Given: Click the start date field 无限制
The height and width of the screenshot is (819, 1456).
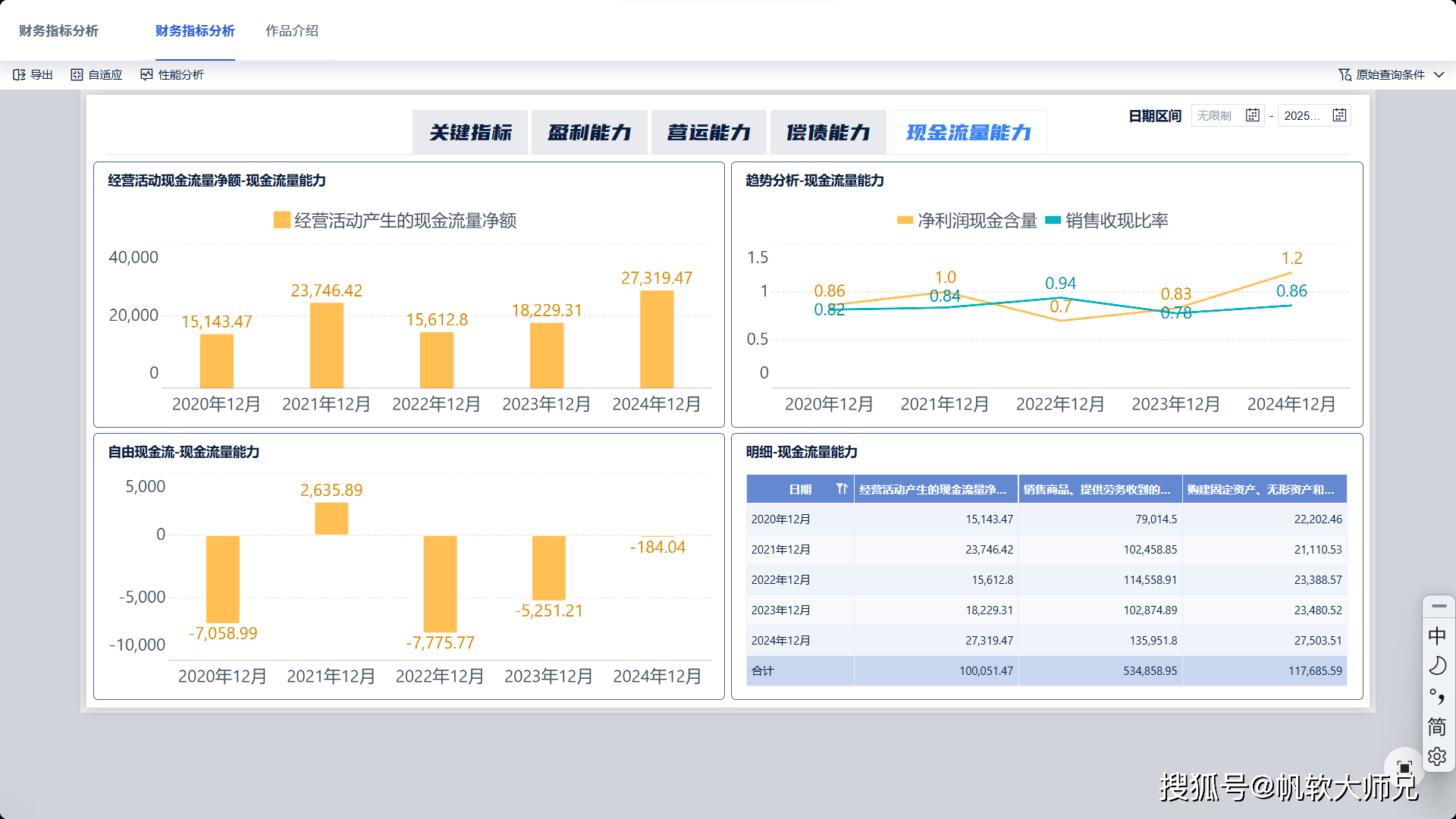Looking at the screenshot, I should pyautogui.click(x=1215, y=115).
